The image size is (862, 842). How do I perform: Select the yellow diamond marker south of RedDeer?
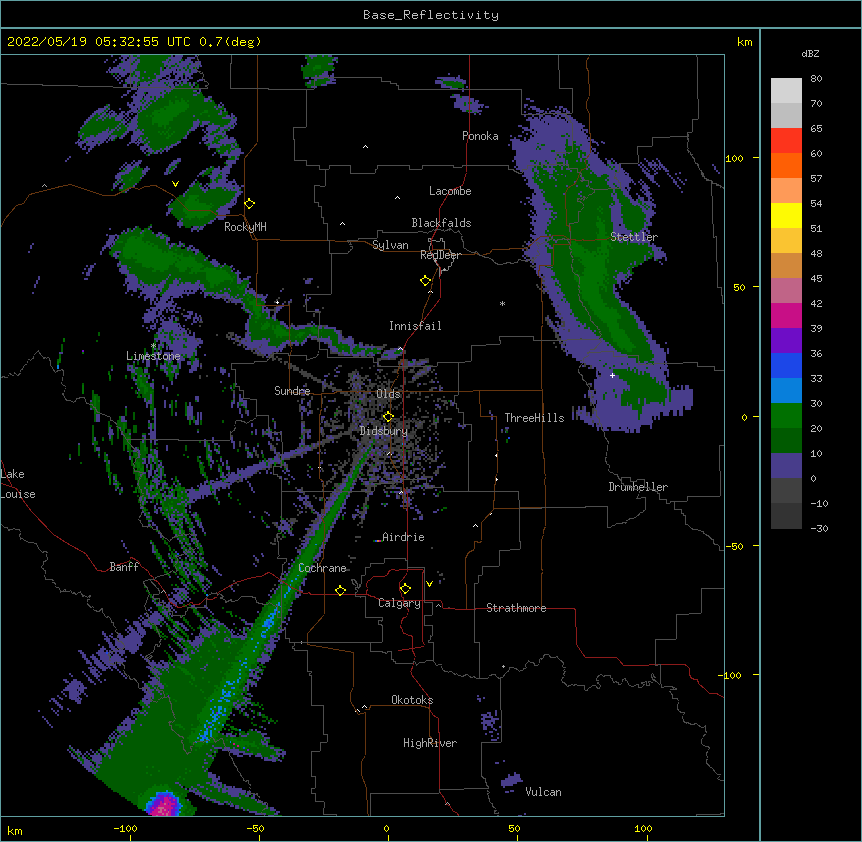(x=426, y=281)
